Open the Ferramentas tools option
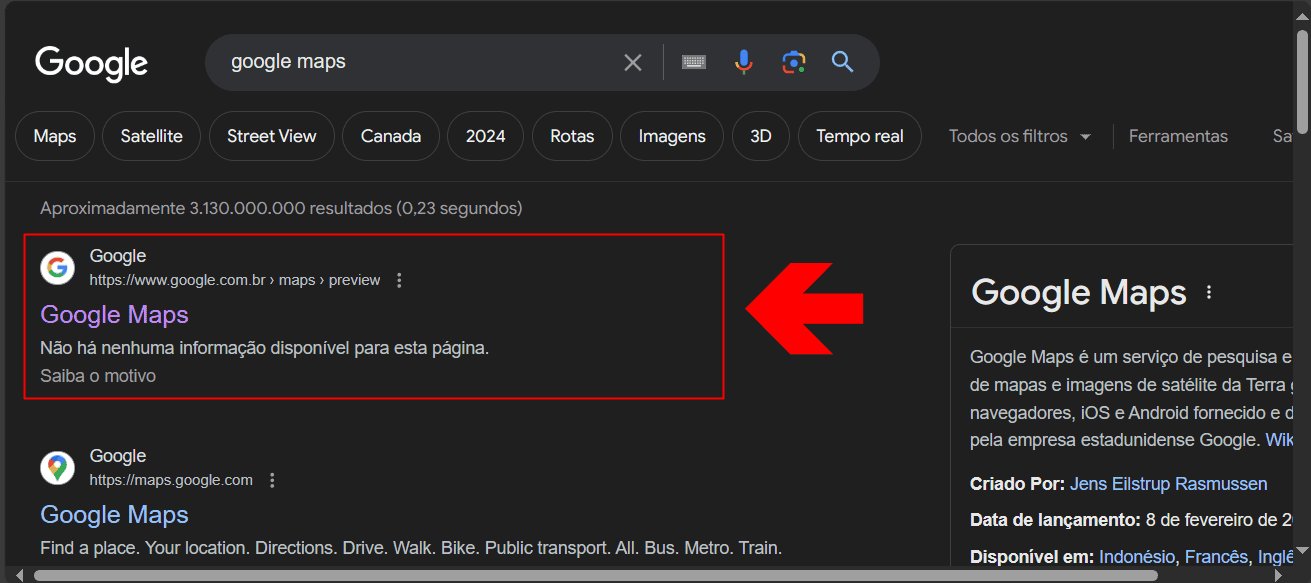The image size is (1311, 583). pos(1178,136)
